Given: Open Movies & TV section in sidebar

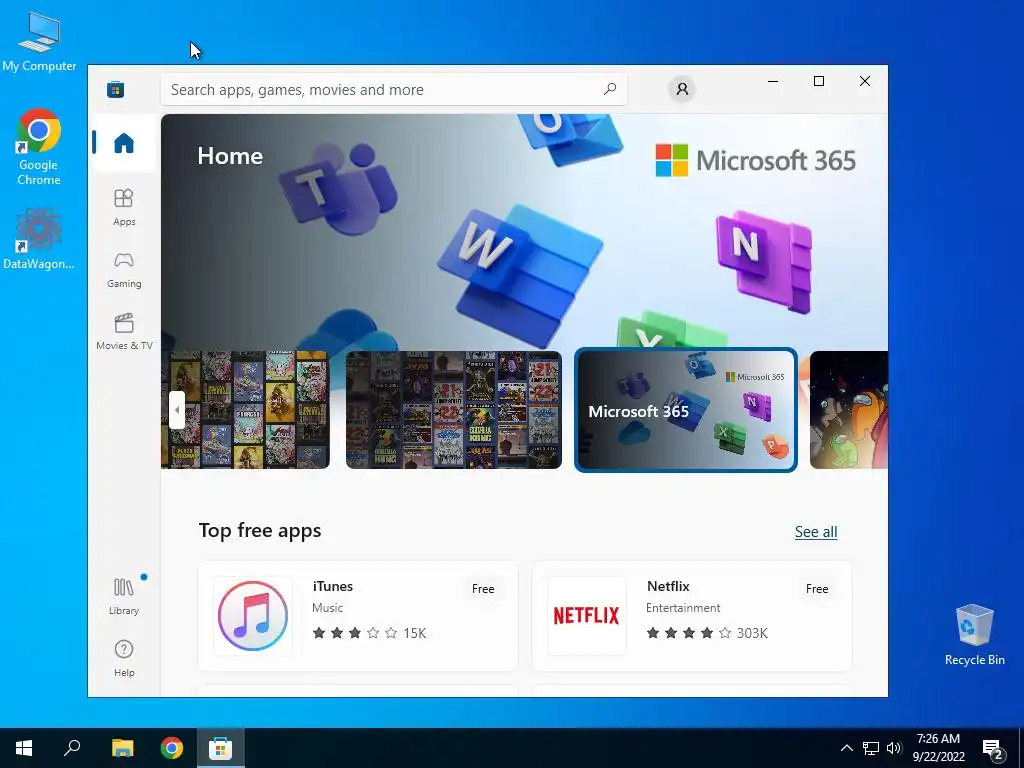Looking at the screenshot, I should click(124, 332).
